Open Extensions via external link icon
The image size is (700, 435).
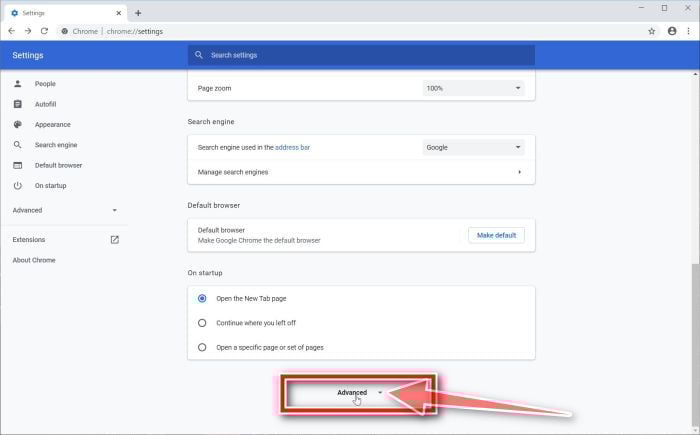pos(114,240)
